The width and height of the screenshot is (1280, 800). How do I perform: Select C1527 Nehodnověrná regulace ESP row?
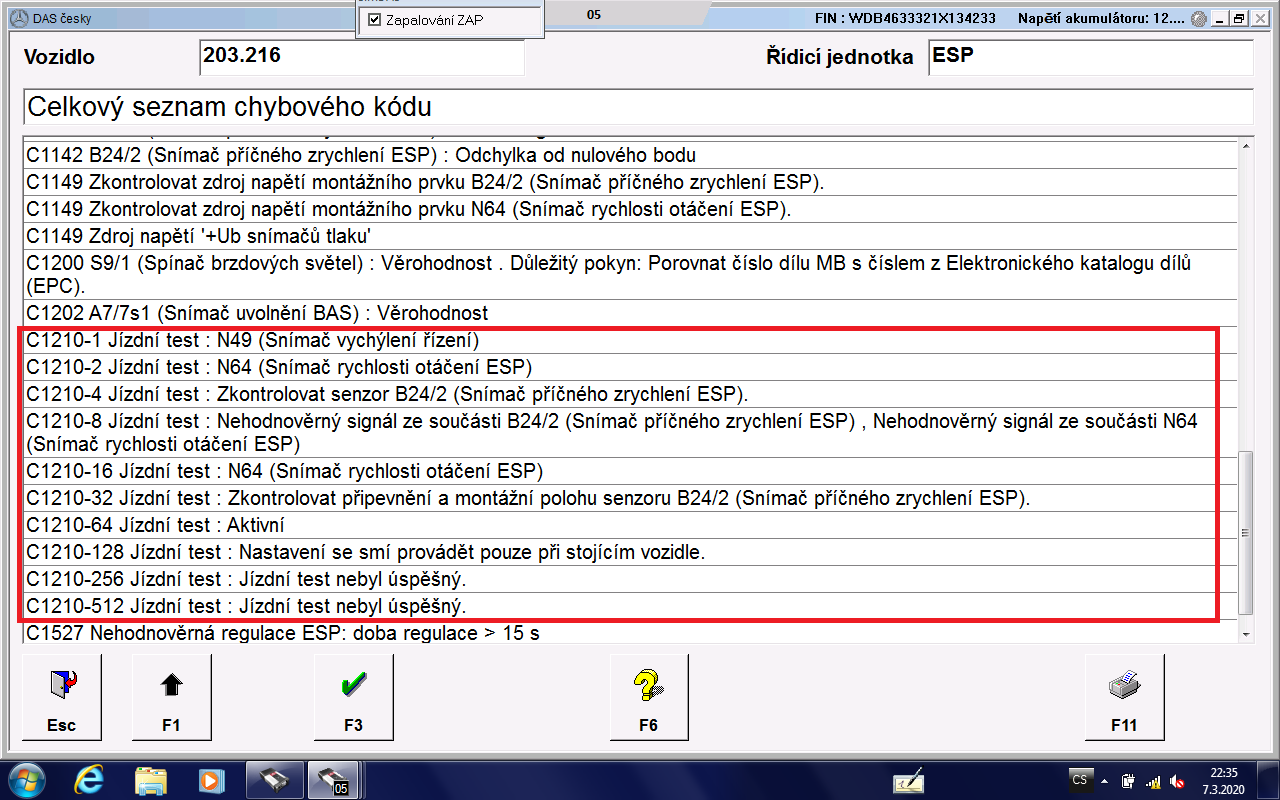pos(629,633)
